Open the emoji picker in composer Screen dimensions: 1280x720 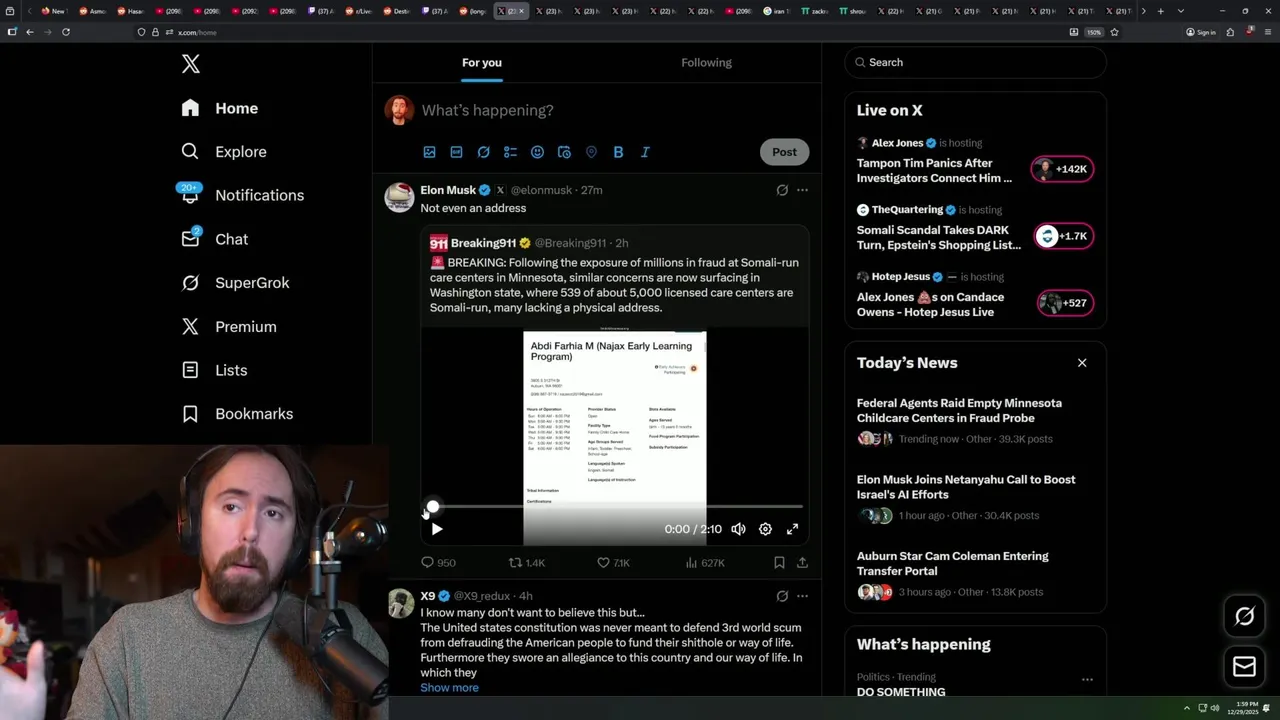537,152
